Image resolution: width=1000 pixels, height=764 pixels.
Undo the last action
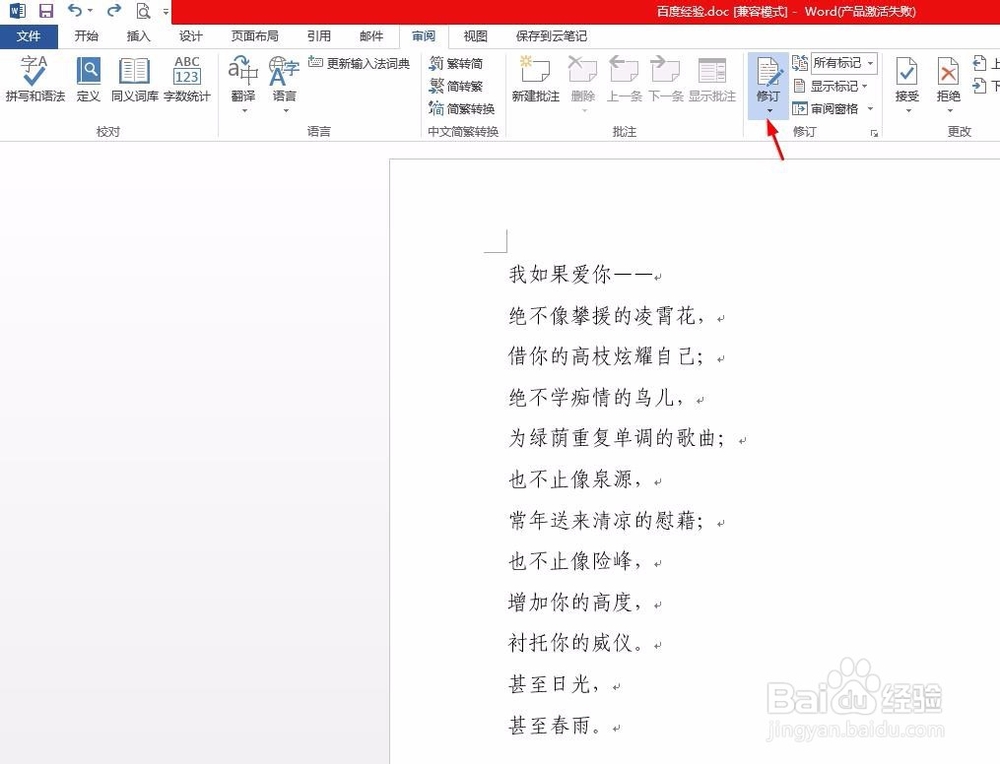click(x=75, y=10)
